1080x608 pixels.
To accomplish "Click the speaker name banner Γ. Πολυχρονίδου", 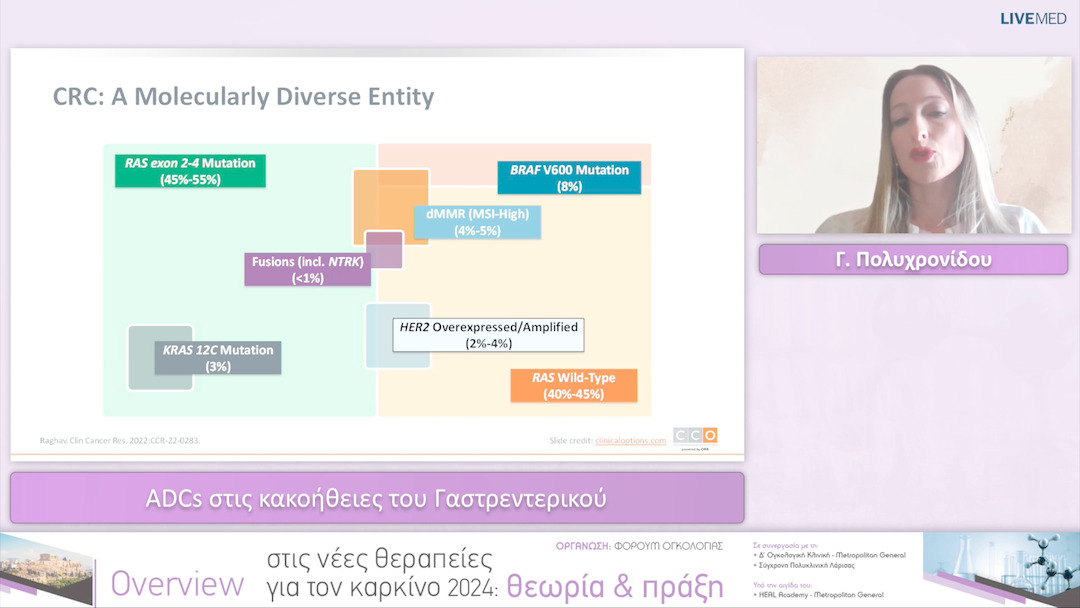I will [913, 260].
